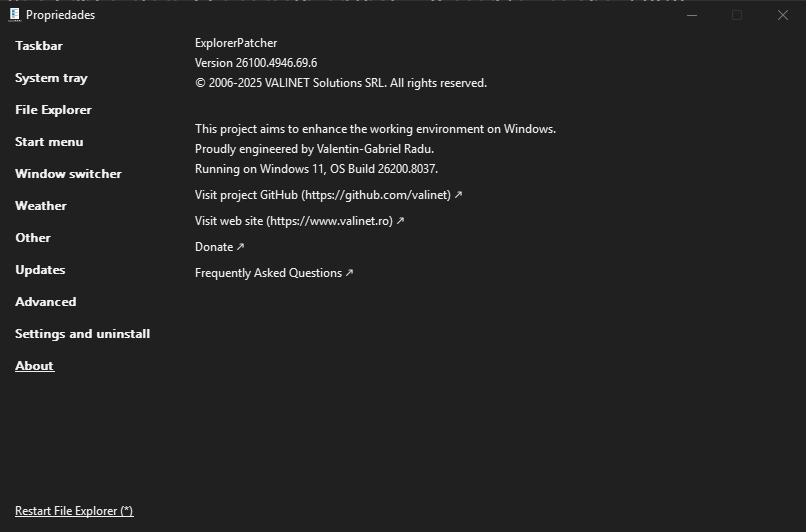
Task: Select Settings and uninstall section
Action: coord(82,334)
